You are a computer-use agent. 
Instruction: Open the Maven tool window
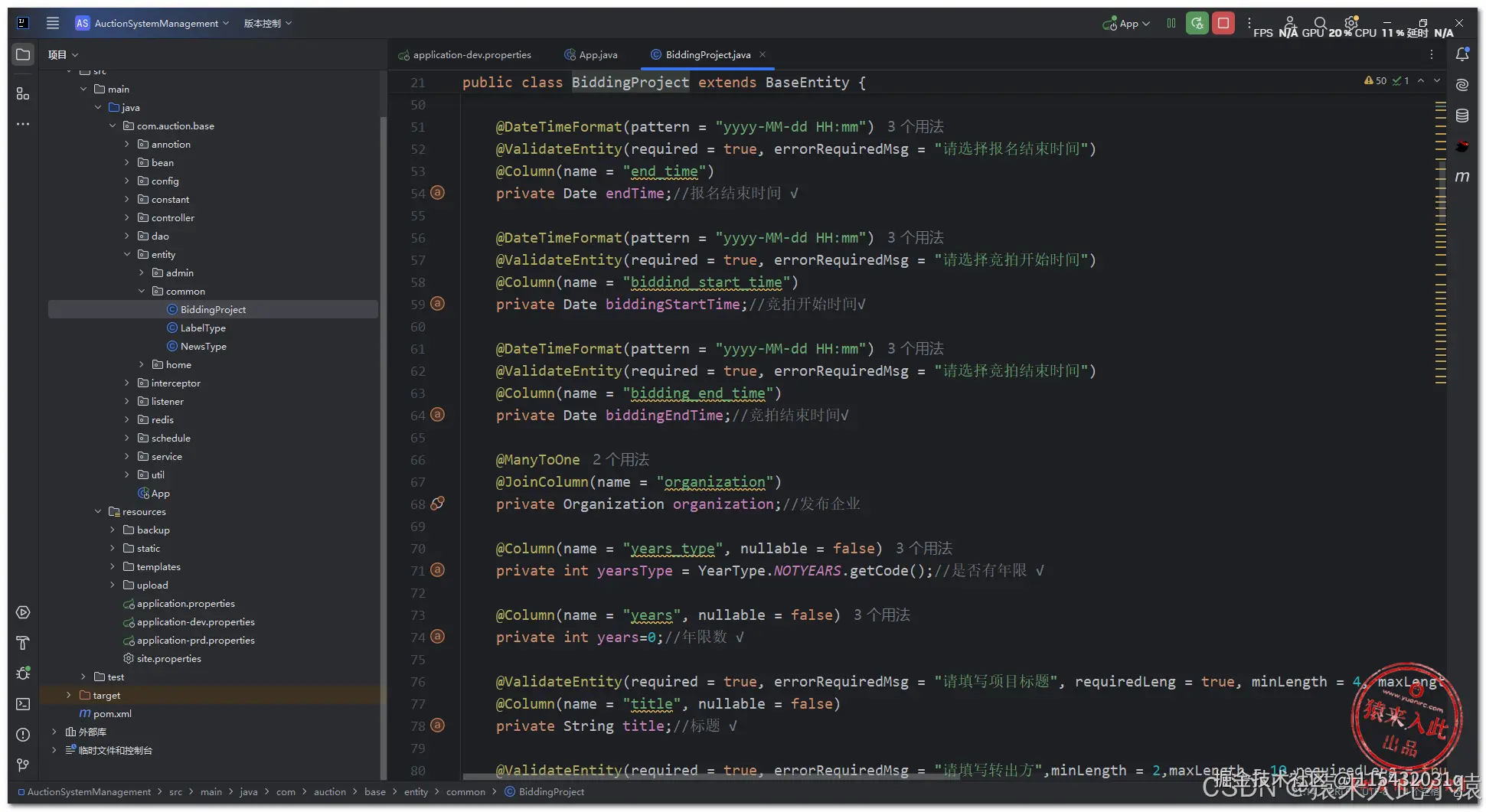(x=1462, y=177)
